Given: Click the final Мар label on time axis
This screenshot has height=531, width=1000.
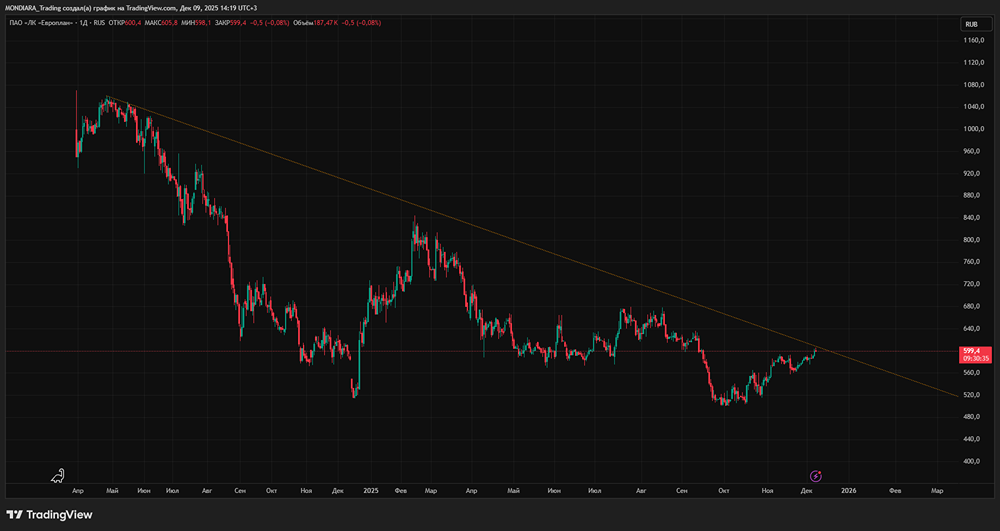Looking at the screenshot, I should coord(937,491).
